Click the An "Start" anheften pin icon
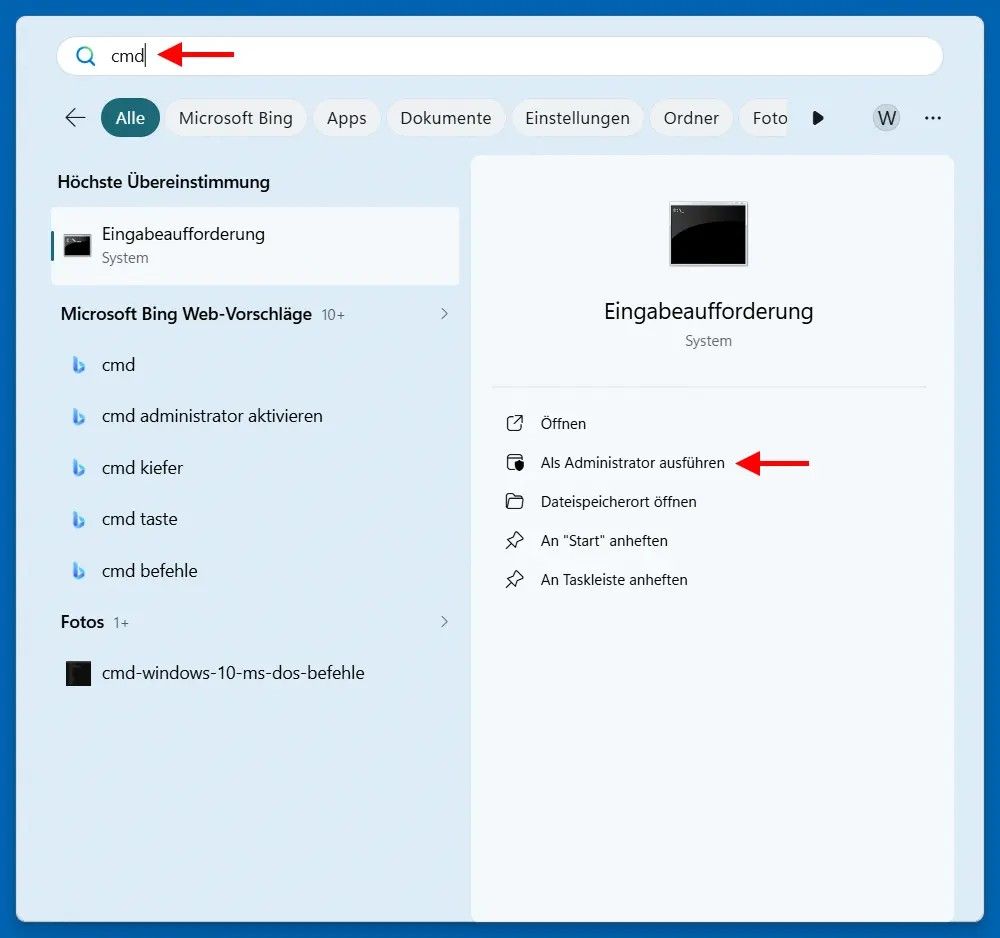1000x938 pixels. pyautogui.click(x=515, y=540)
